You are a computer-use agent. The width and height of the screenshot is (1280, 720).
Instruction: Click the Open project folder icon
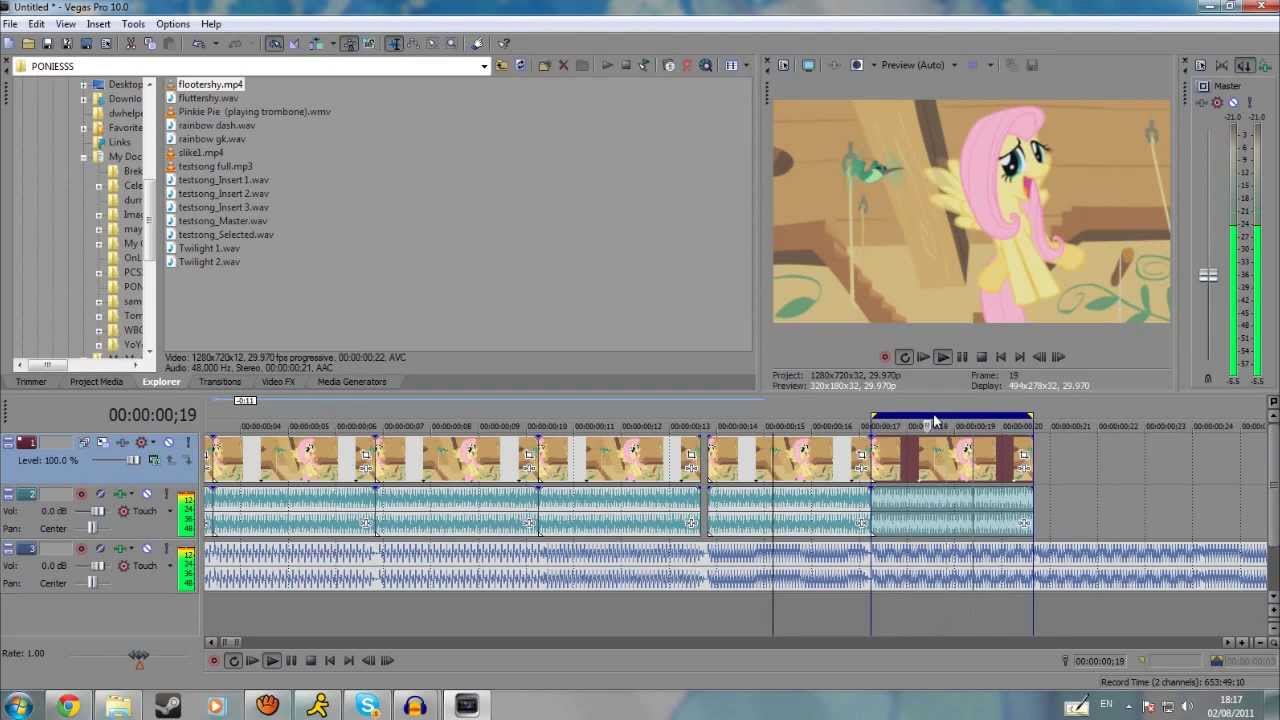[28, 43]
